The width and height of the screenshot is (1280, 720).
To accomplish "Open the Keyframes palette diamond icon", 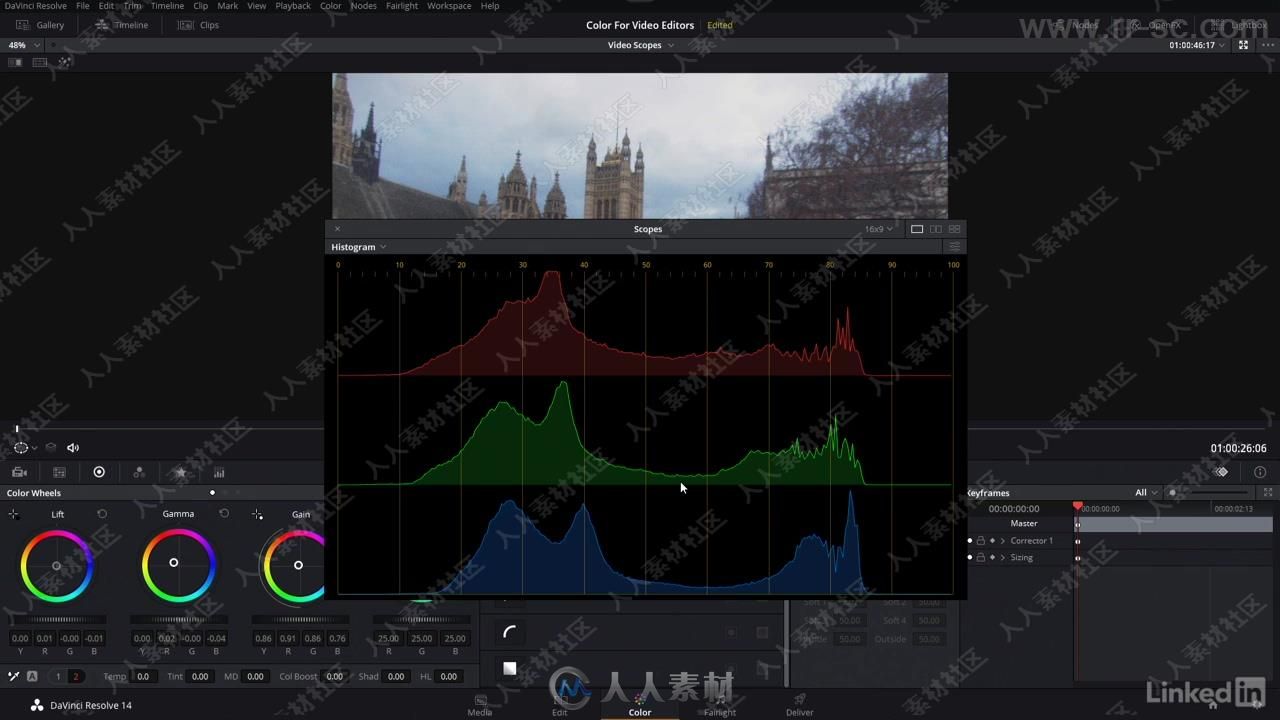I will pyautogui.click(x=1221, y=472).
